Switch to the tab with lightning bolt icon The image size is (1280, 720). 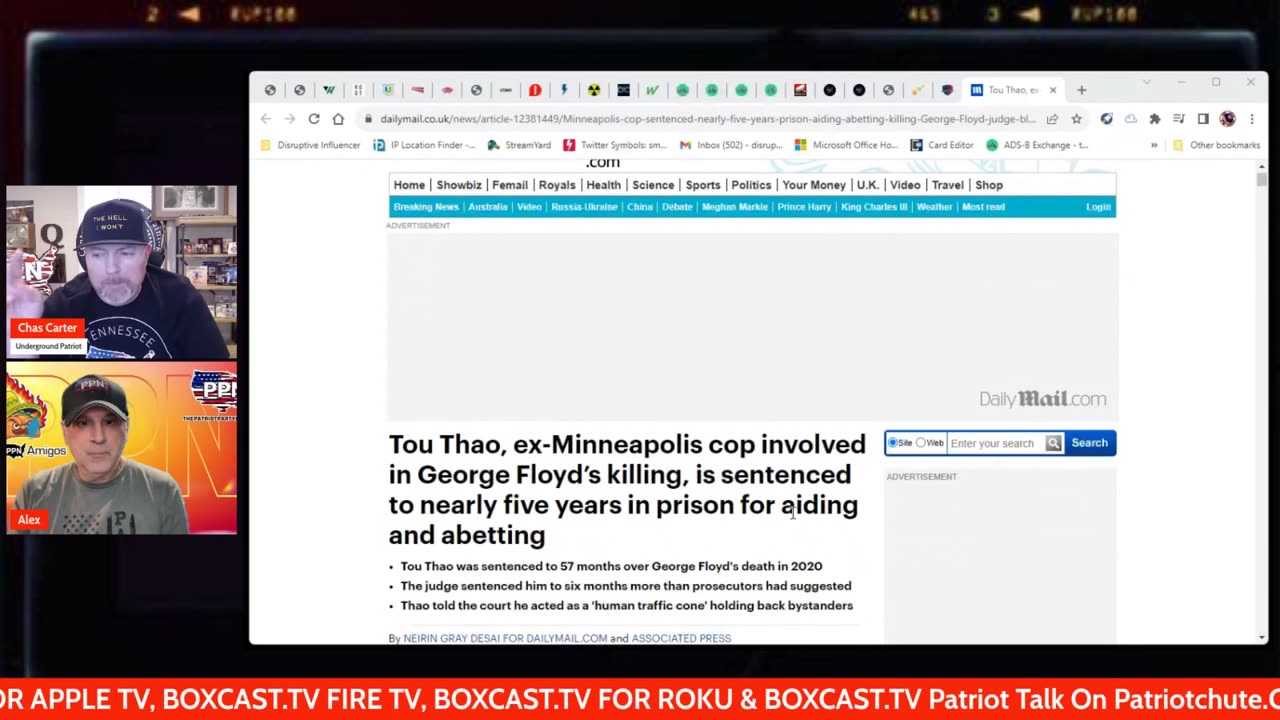[x=564, y=90]
